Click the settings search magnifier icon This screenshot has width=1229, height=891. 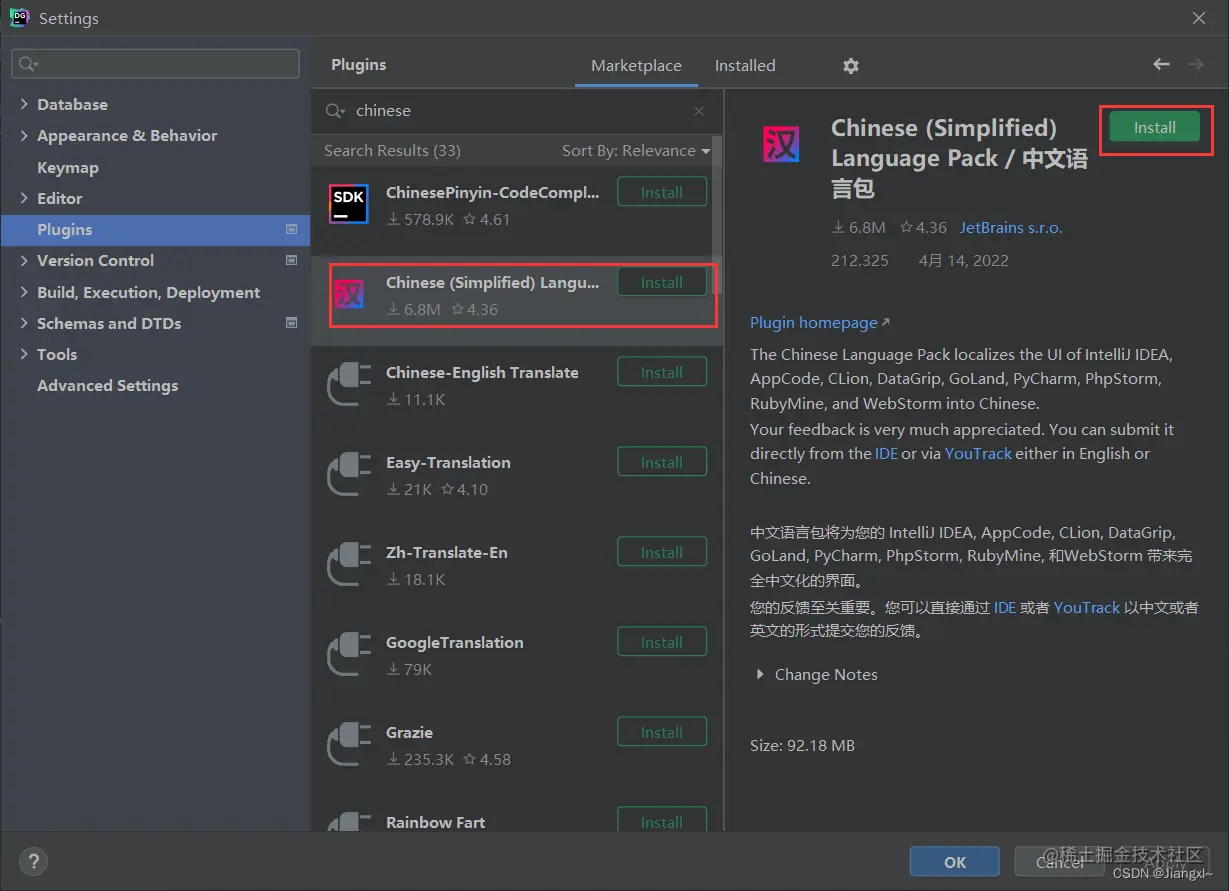[28, 64]
